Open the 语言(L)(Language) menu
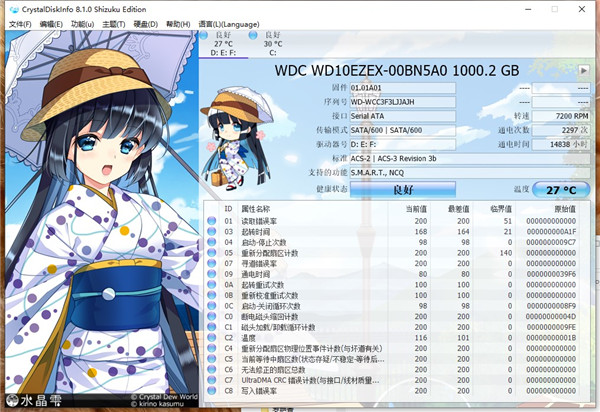The width and height of the screenshot is (600, 412). pos(229,24)
